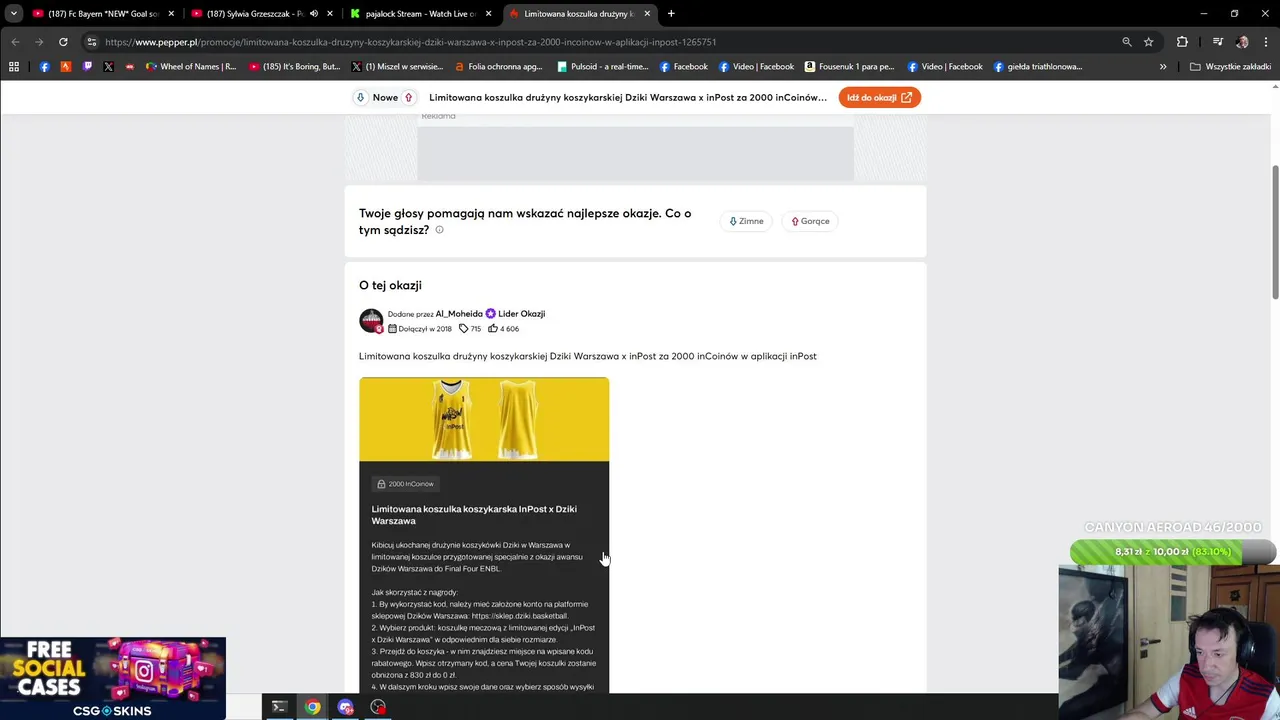Click the 2000 inCoinów lock label
The image size is (1280, 720).
pos(405,484)
